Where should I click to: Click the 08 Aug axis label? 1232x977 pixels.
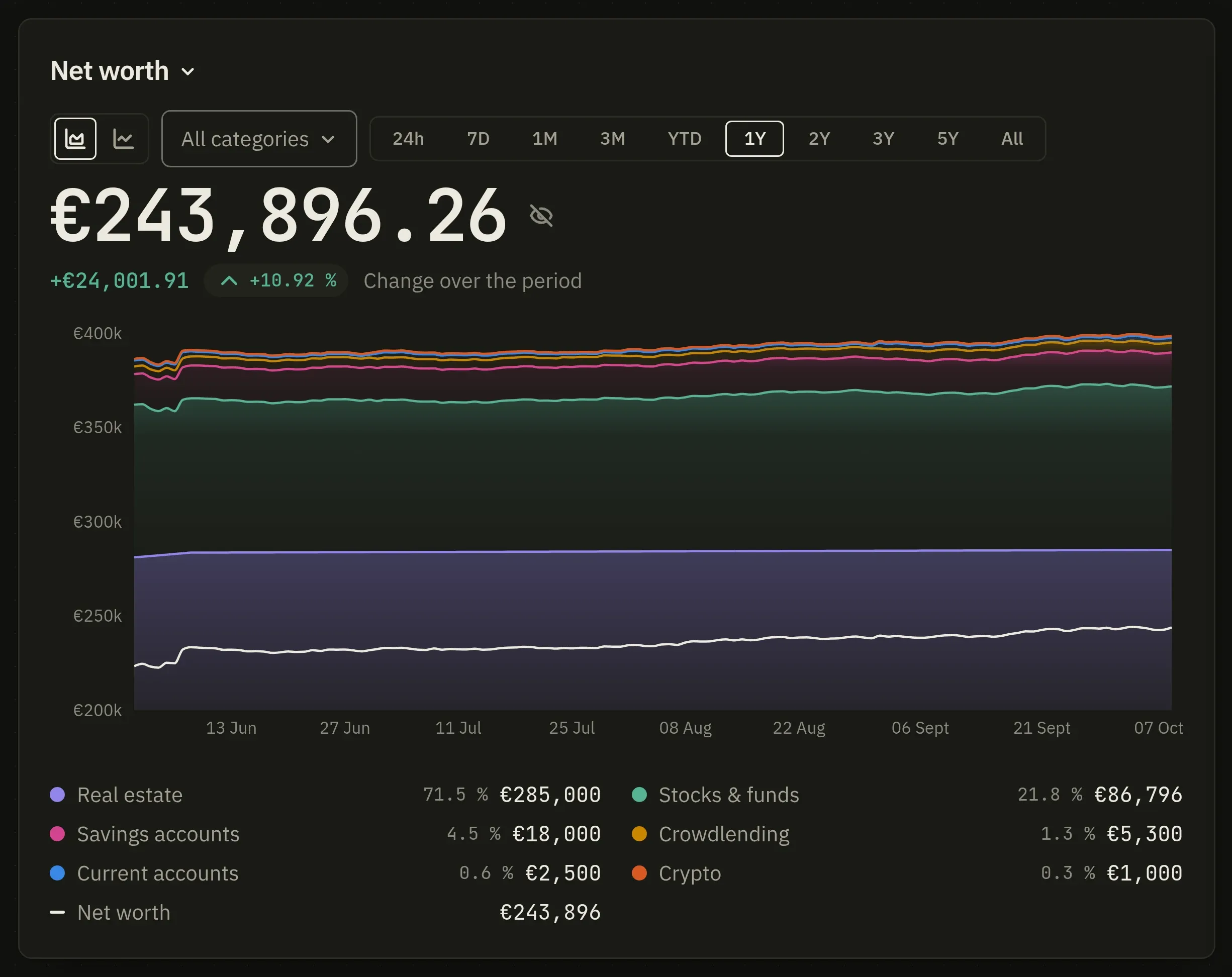point(685,728)
